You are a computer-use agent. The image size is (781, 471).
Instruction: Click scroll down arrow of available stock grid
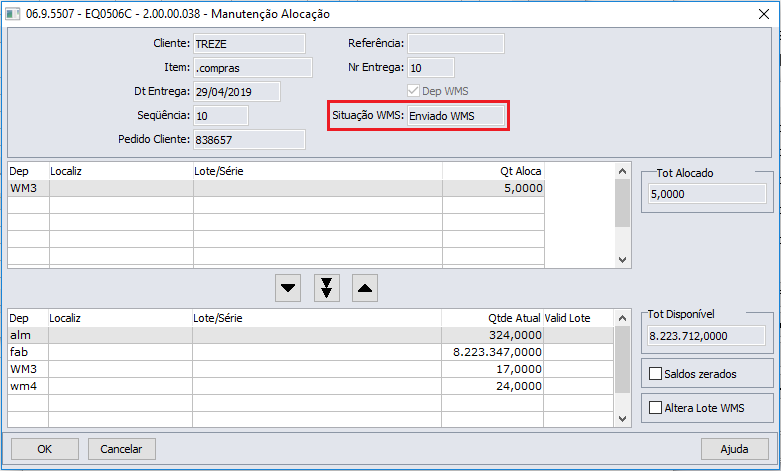[x=622, y=419]
